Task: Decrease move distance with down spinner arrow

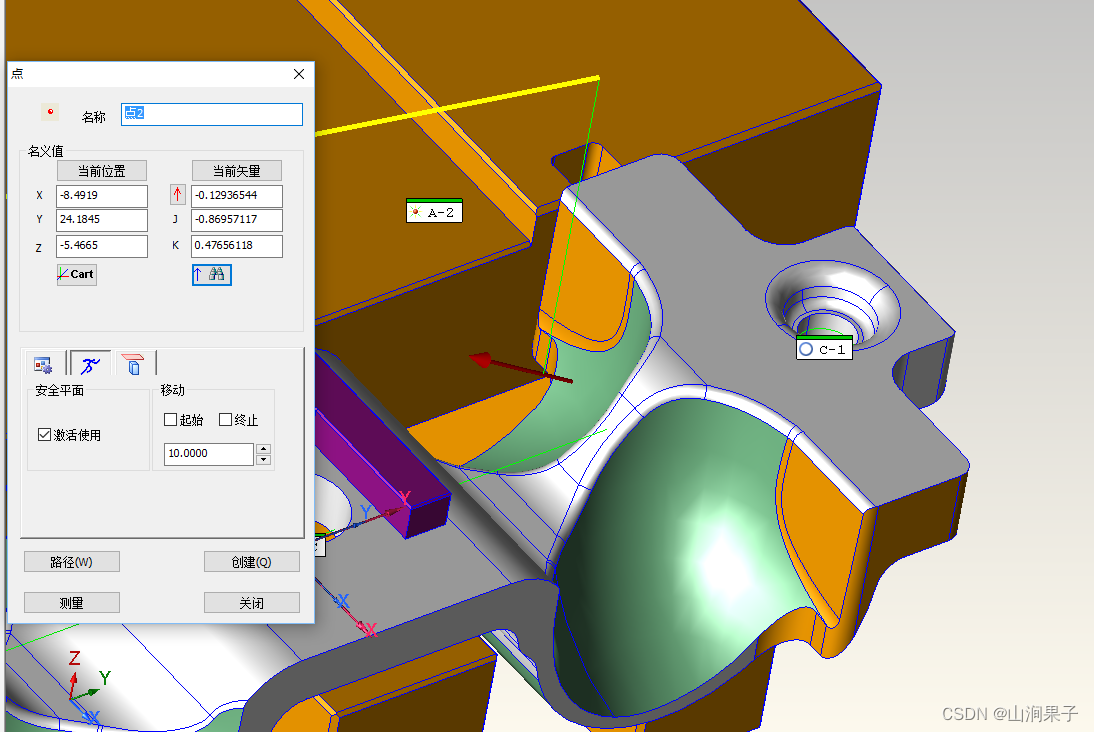Action: tap(264, 459)
